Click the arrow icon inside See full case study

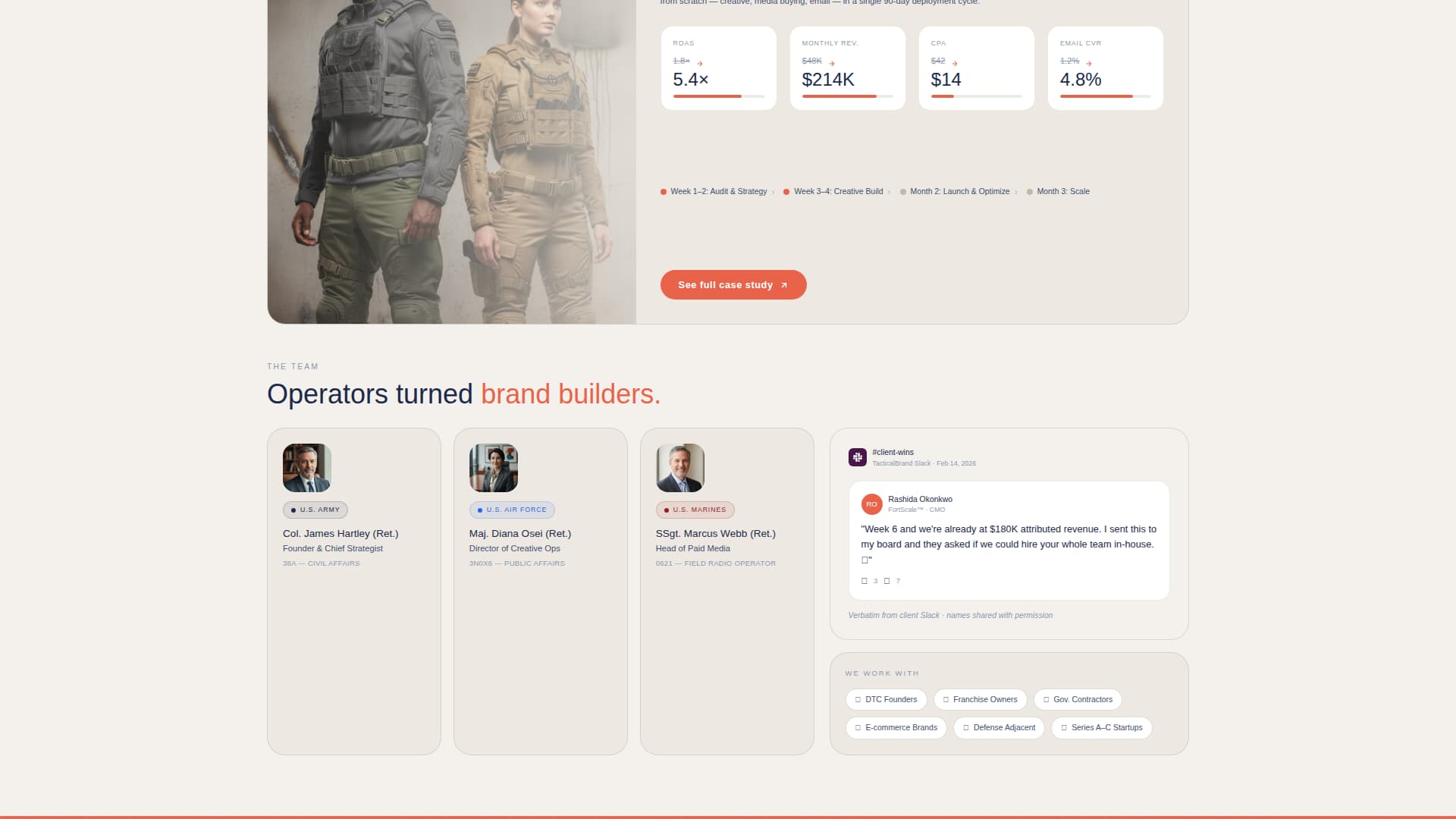784,285
